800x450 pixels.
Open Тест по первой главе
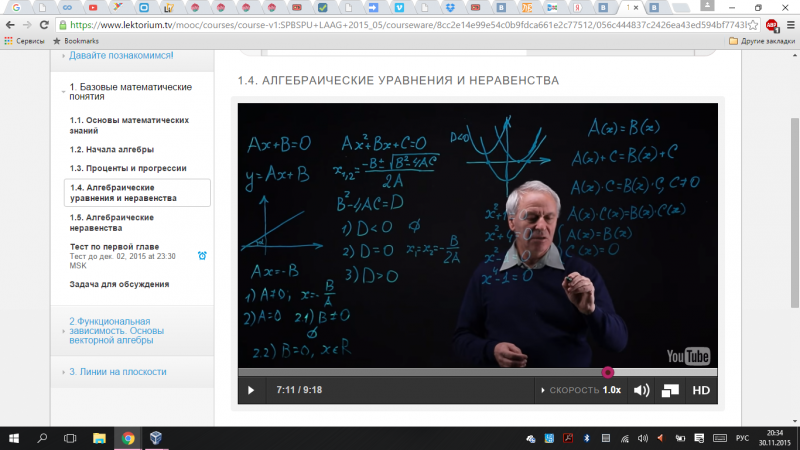(114, 247)
